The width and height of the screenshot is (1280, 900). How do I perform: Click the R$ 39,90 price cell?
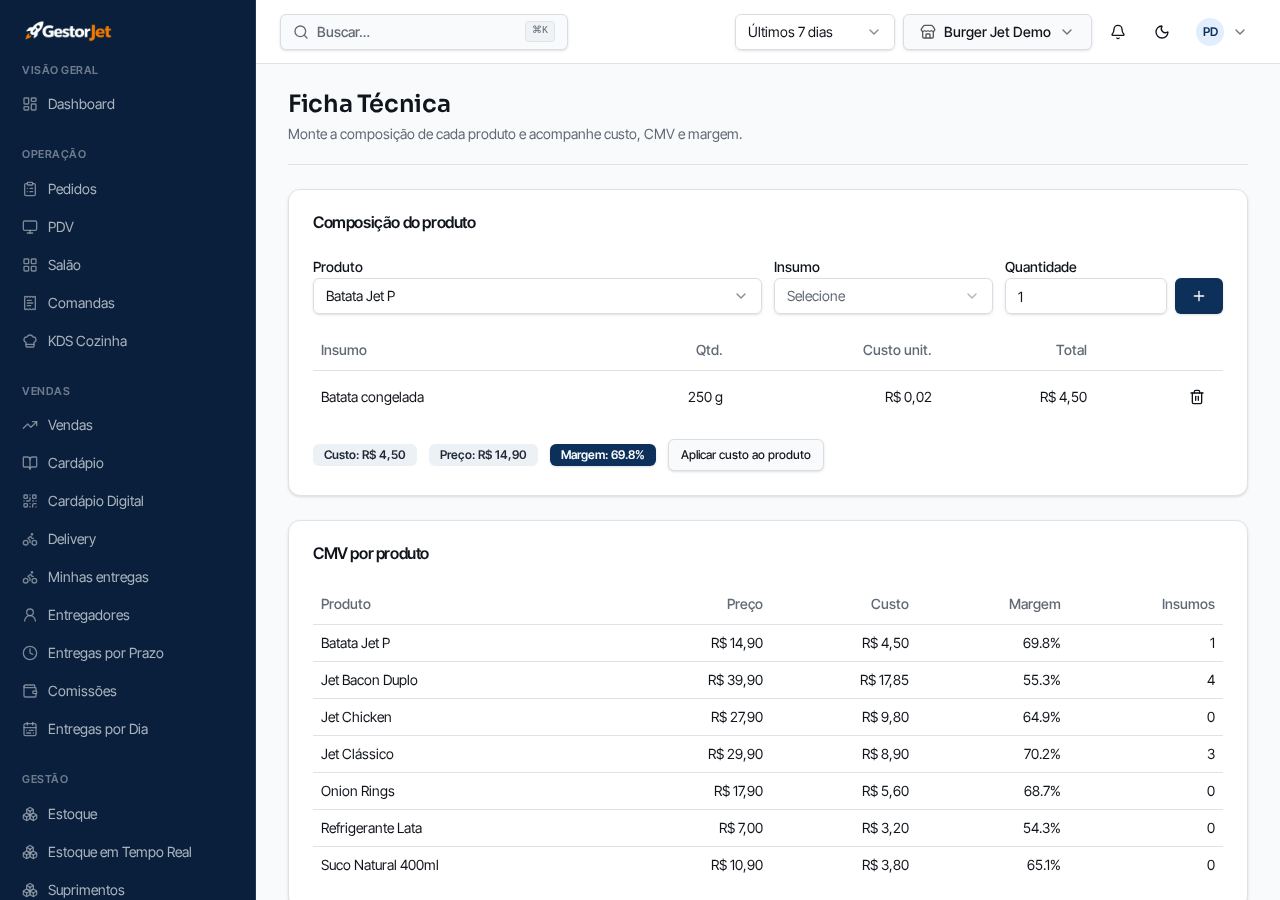[735, 680]
